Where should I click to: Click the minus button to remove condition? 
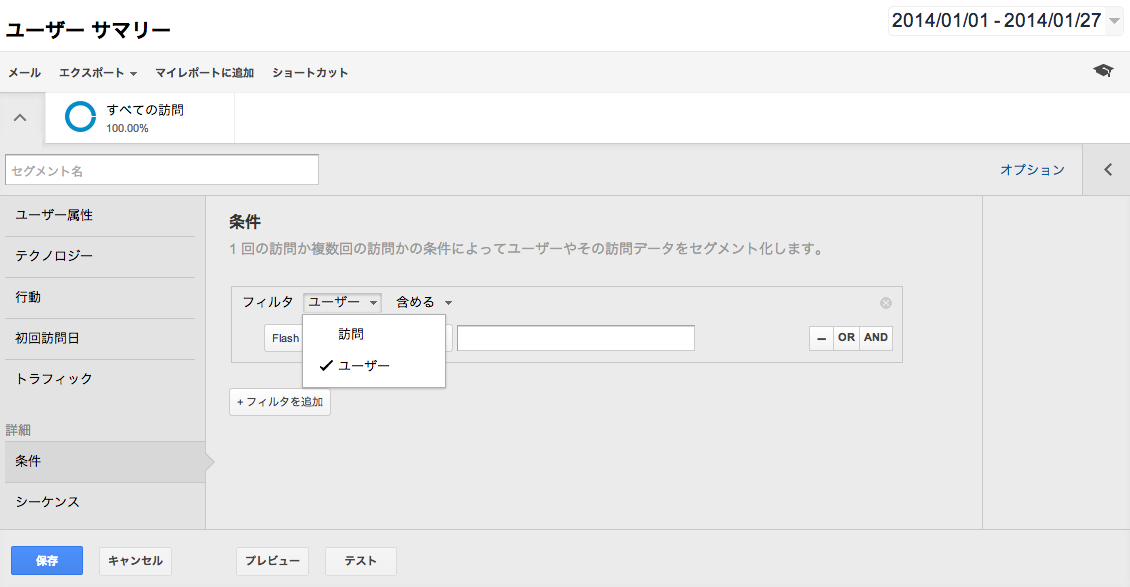coord(821,338)
